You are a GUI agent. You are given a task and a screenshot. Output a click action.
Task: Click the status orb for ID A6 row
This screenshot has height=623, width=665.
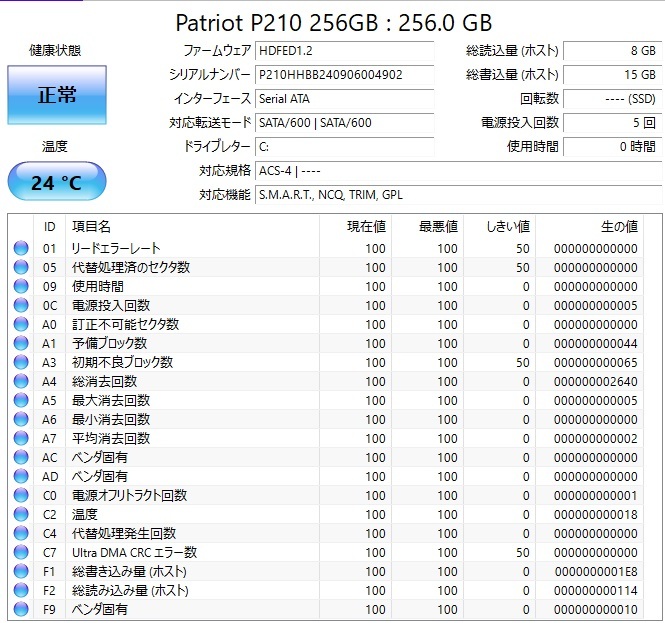tap(21, 419)
